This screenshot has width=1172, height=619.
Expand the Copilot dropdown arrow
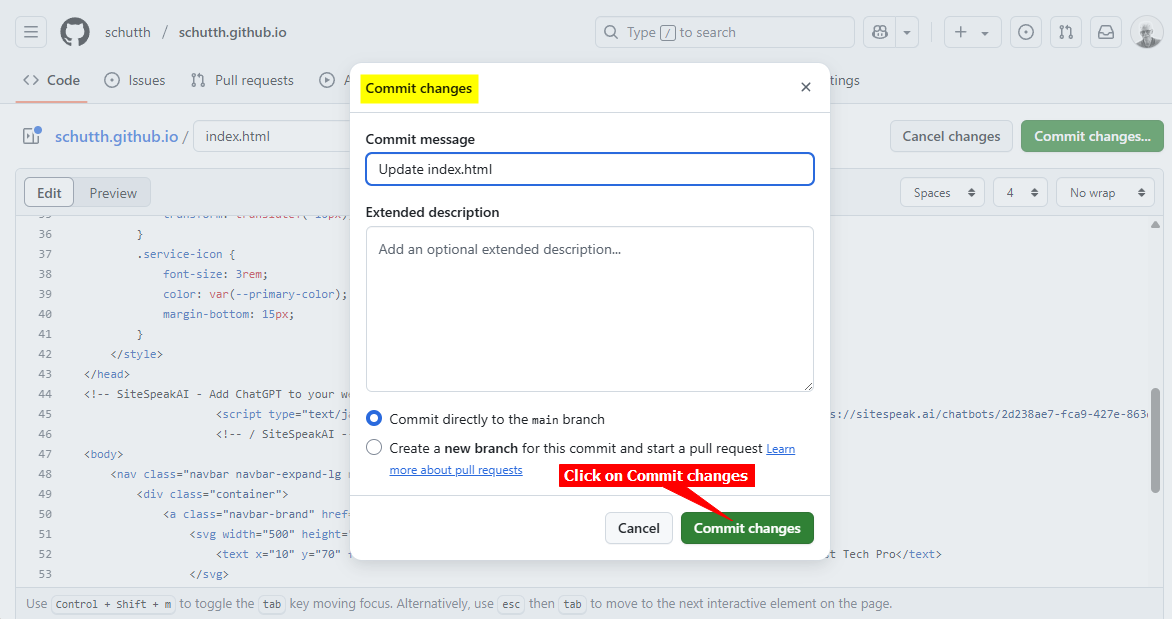click(x=907, y=32)
